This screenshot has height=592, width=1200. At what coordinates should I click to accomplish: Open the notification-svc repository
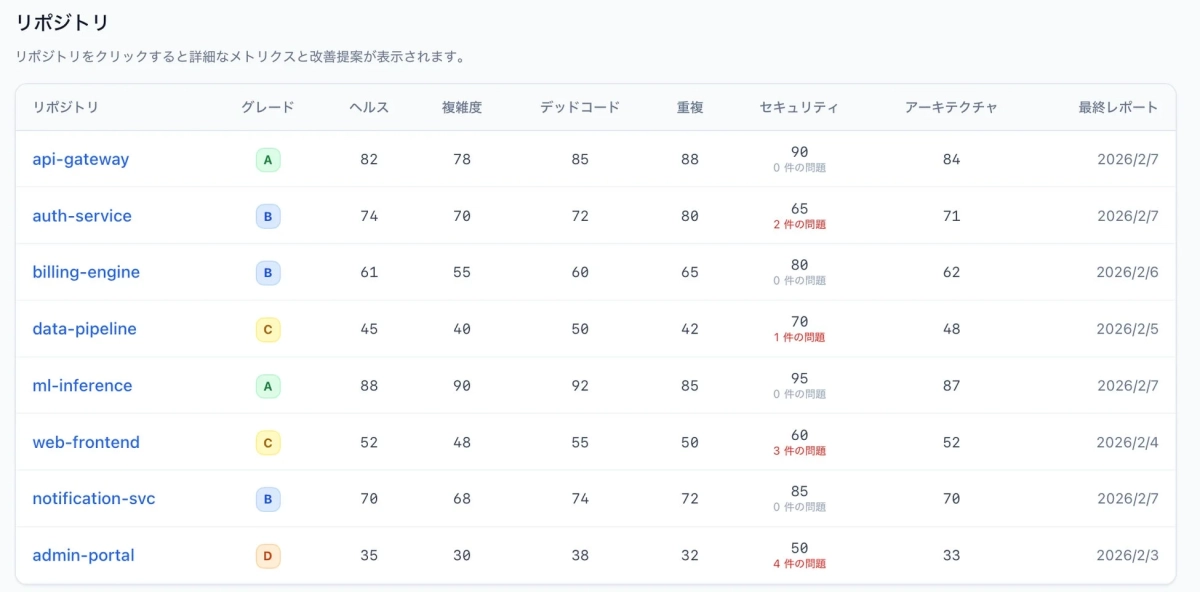(x=93, y=499)
